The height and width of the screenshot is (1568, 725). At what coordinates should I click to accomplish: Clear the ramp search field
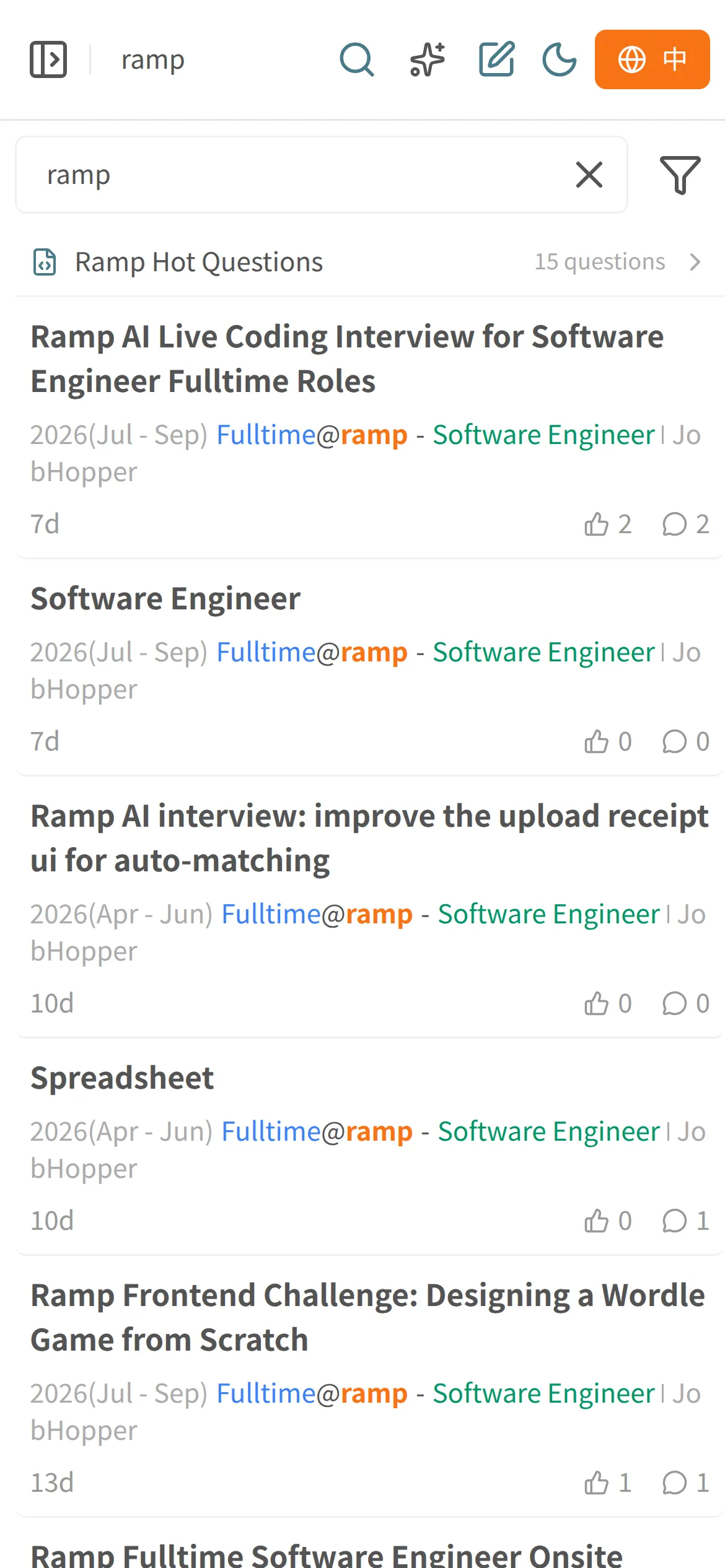pyautogui.click(x=589, y=175)
